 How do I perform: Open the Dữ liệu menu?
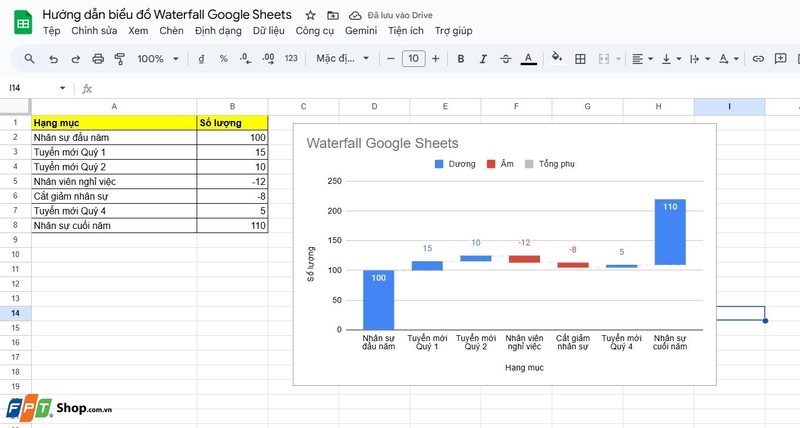pyautogui.click(x=269, y=31)
